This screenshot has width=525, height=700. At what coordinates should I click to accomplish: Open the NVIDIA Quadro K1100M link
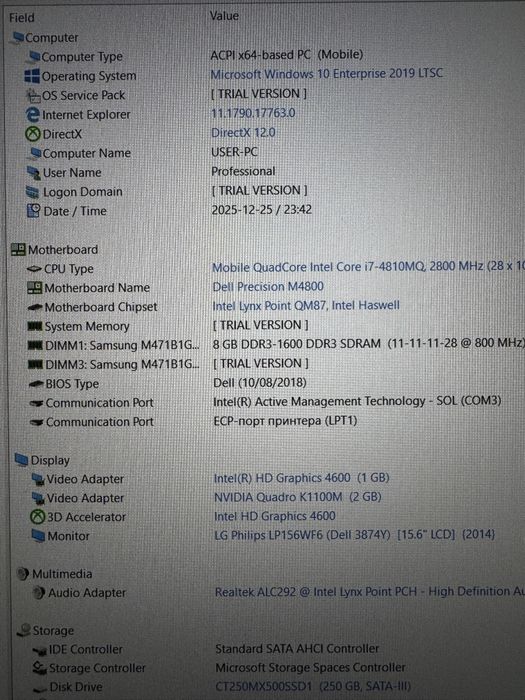click(x=298, y=497)
